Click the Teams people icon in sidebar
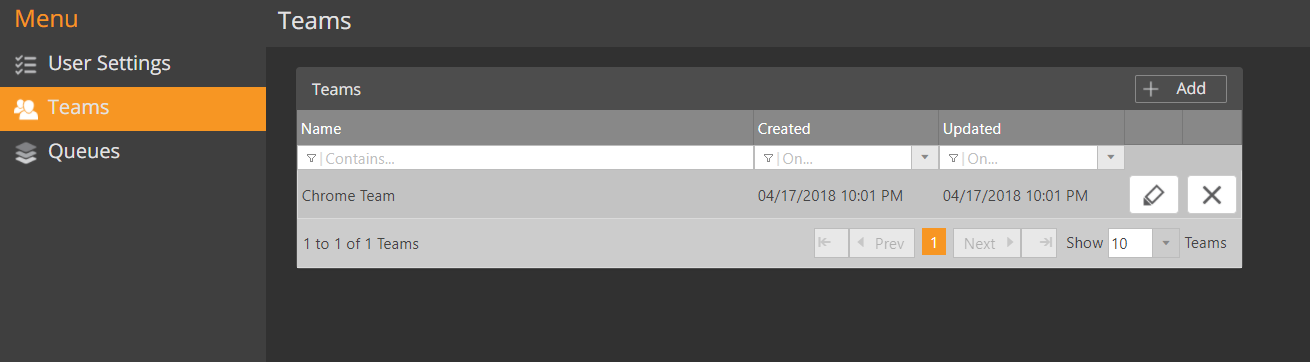This screenshot has width=1310, height=362. click(26, 109)
